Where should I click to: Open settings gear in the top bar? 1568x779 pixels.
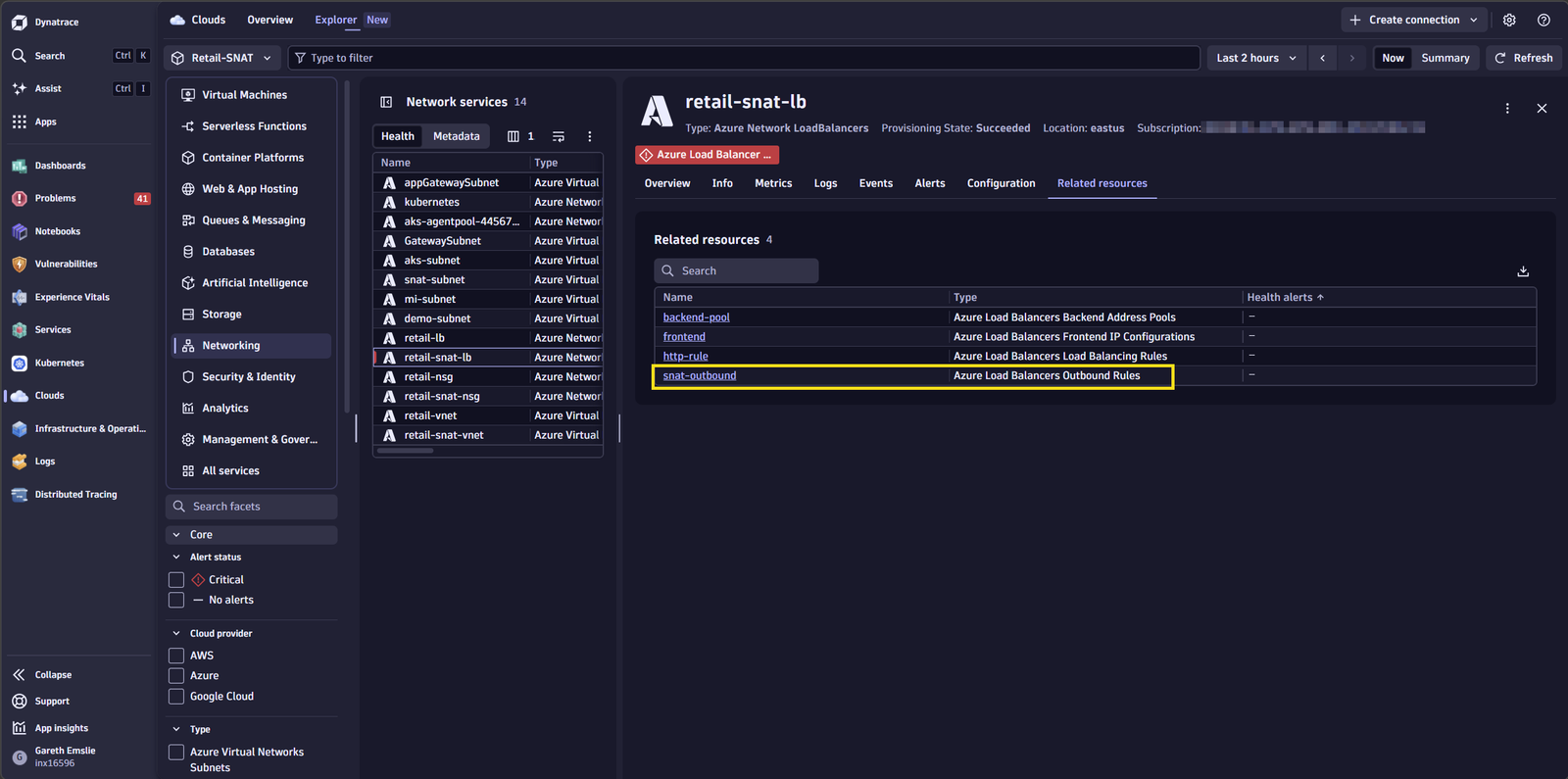point(1509,20)
